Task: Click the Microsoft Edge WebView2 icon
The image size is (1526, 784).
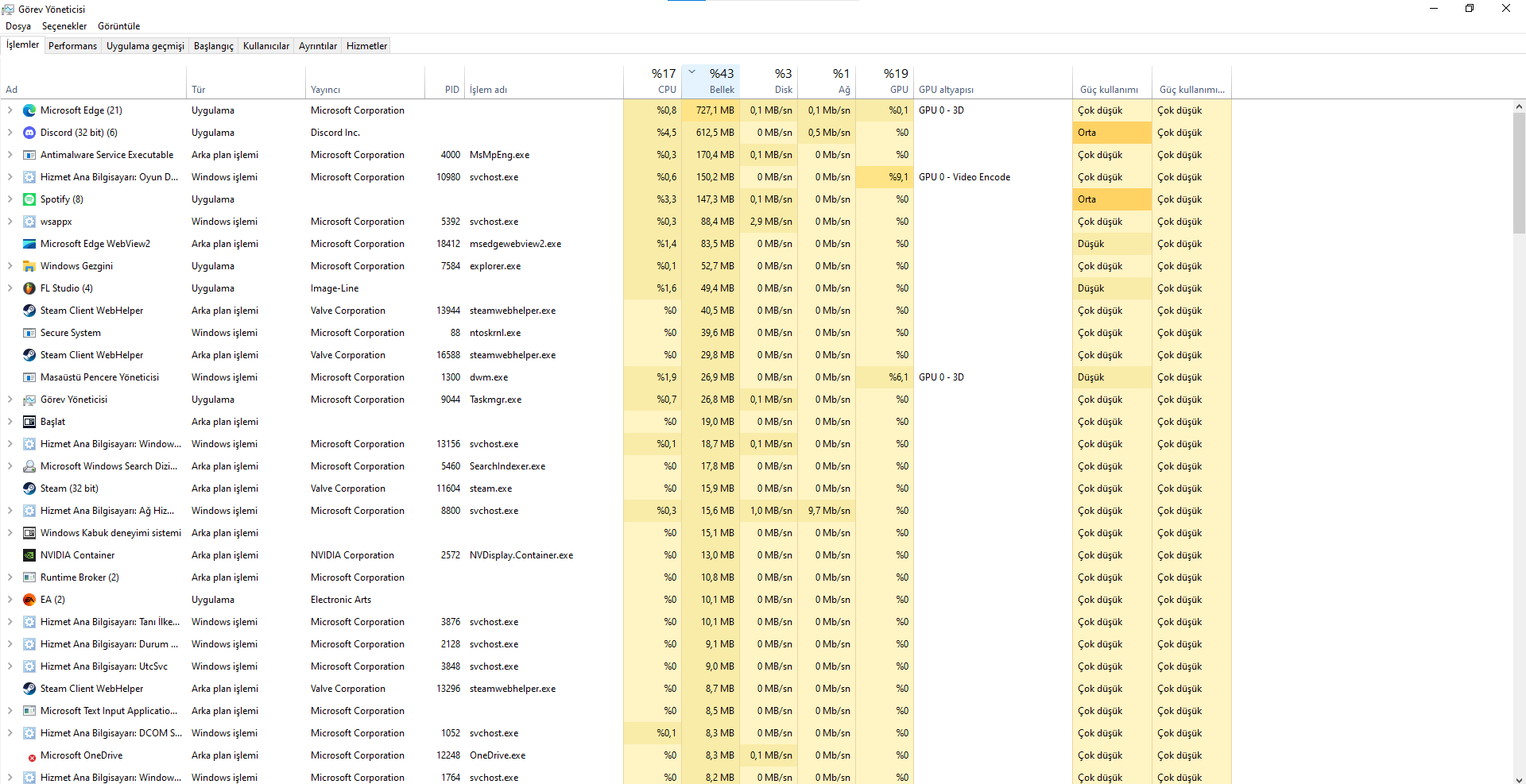Action: point(29,244)
